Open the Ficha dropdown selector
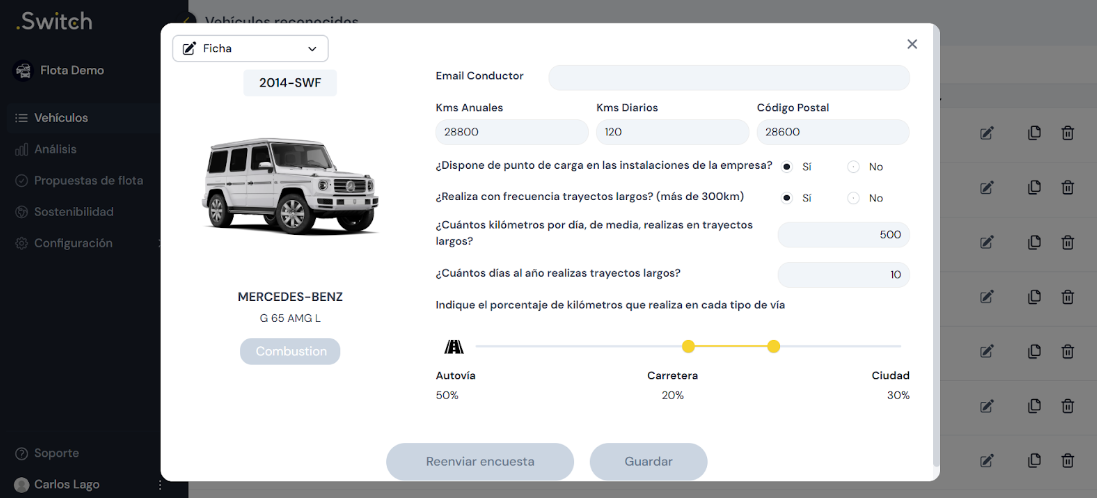This screenshot has height=498, width=1097. [250, 48]
